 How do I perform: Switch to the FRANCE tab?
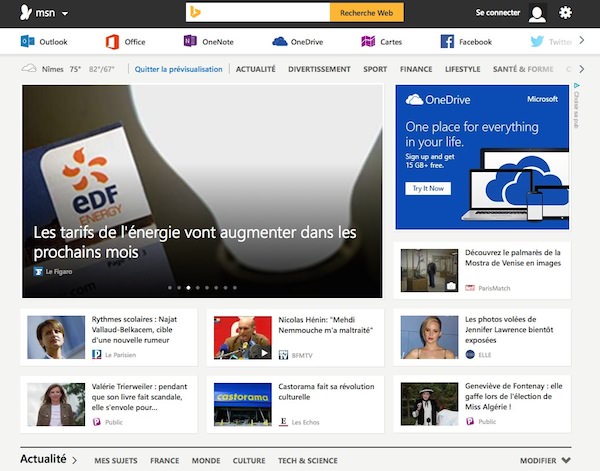point(165,461)
